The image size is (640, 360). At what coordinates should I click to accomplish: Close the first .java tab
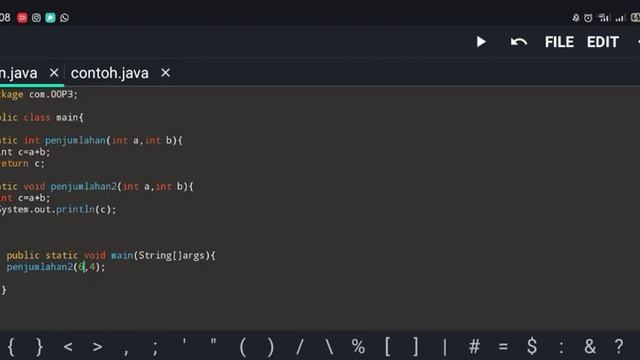54,73
